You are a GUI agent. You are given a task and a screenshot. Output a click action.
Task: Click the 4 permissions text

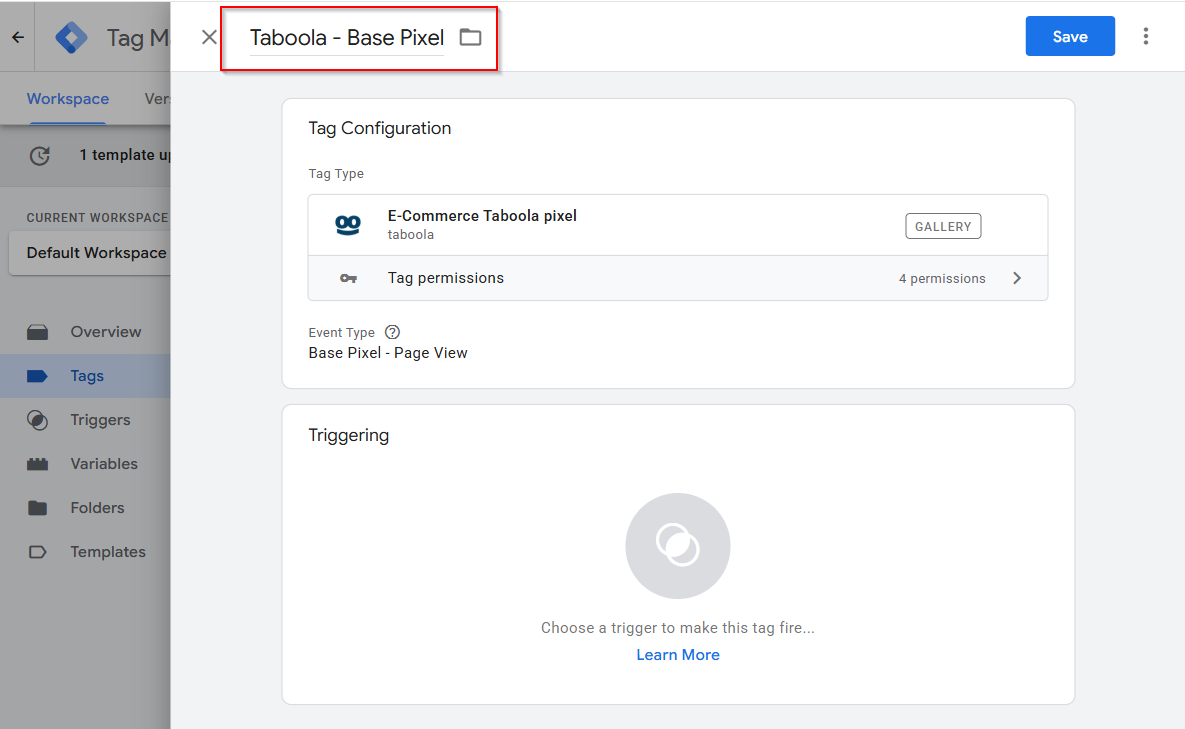coord(942,279)
